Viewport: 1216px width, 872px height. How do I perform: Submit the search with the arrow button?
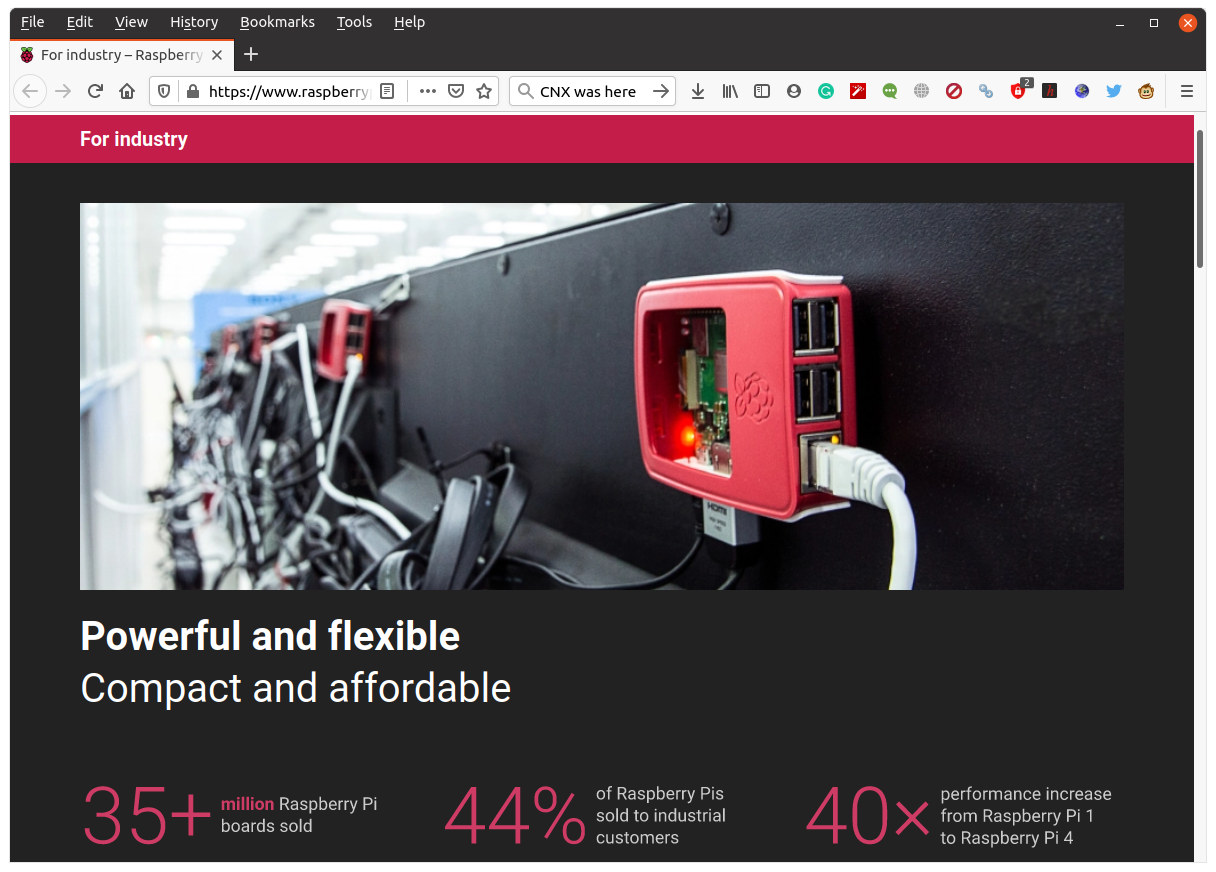(x=660, y=91)
